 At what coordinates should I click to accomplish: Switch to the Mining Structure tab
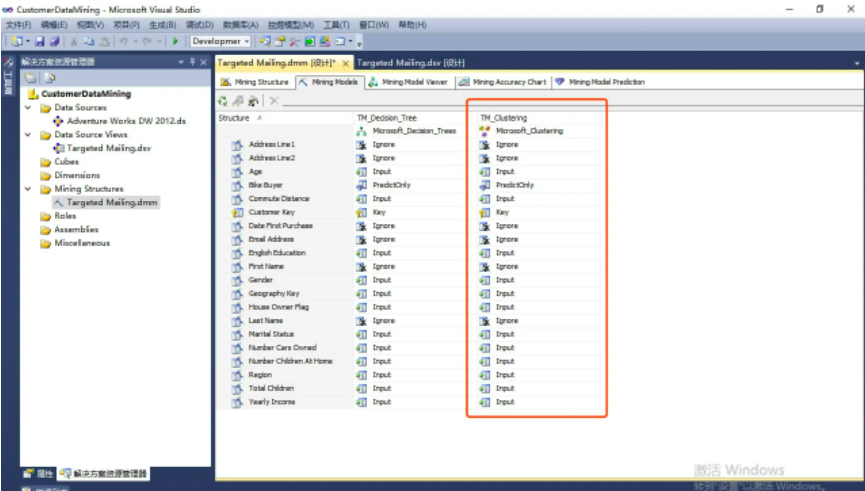(255, 82)
